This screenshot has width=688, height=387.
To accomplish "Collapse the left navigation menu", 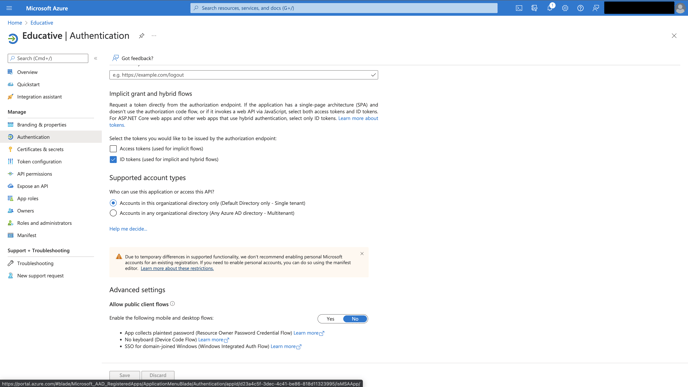I will pyautogui.click(x=95, y=58).
